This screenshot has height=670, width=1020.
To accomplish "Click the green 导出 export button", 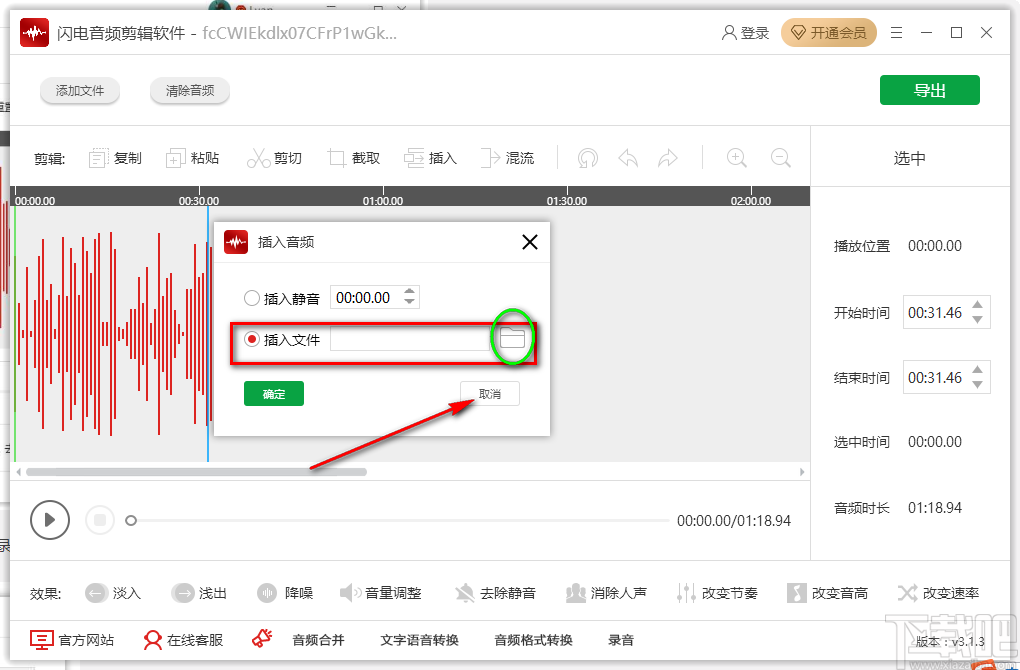I will click(929, 89).
